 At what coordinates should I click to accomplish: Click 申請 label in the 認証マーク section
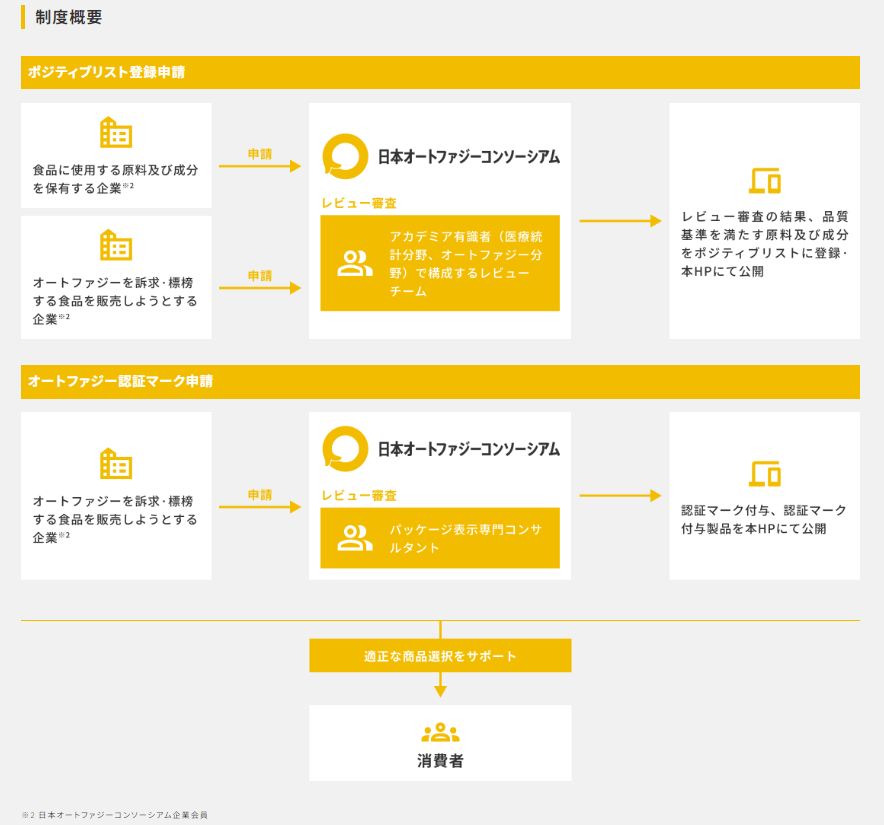(x=260, y=495)
